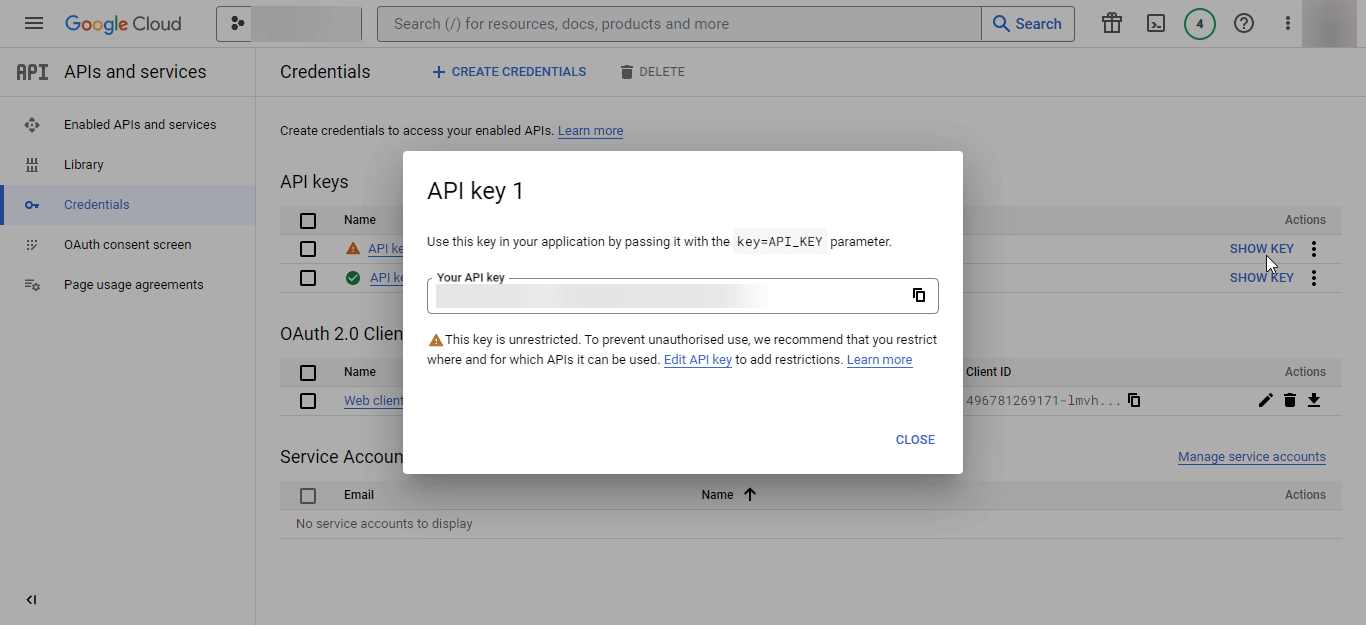The height and width of the screenshot is (625, 1366).
Task: Open the notifications panel
Action: [x=1200, y=23]
